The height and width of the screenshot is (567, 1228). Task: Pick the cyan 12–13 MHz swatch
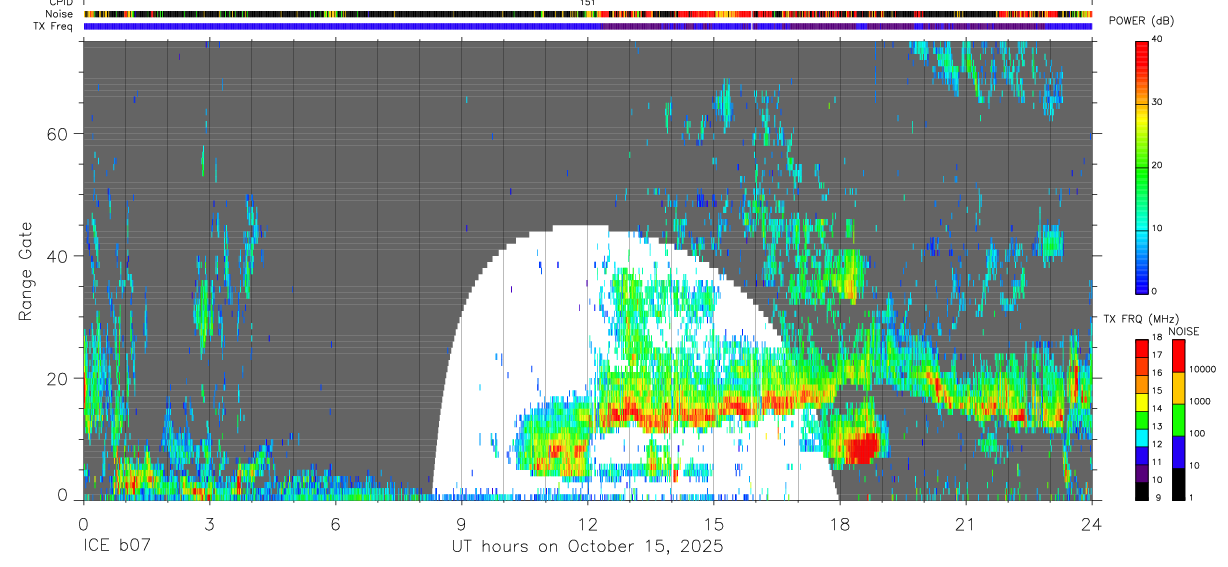pos(1142,437)
